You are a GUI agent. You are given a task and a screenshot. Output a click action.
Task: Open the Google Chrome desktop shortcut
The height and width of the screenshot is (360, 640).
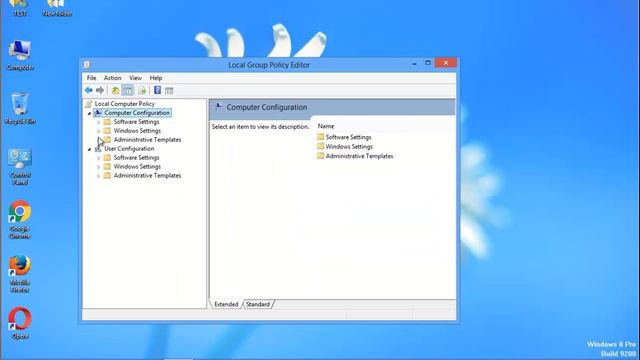[20, 219]
